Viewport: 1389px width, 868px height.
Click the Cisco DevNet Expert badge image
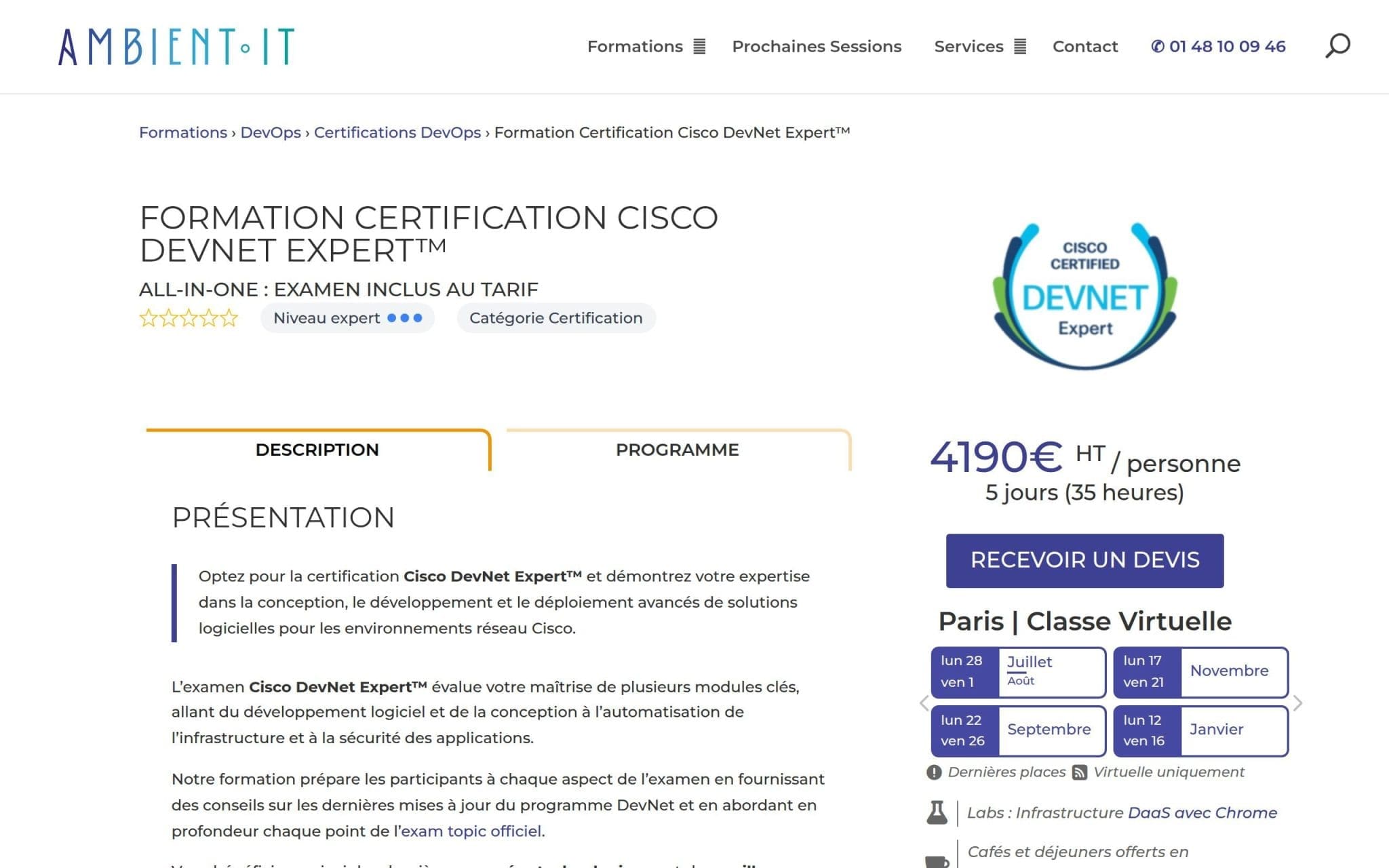(x=1084, y=296)
